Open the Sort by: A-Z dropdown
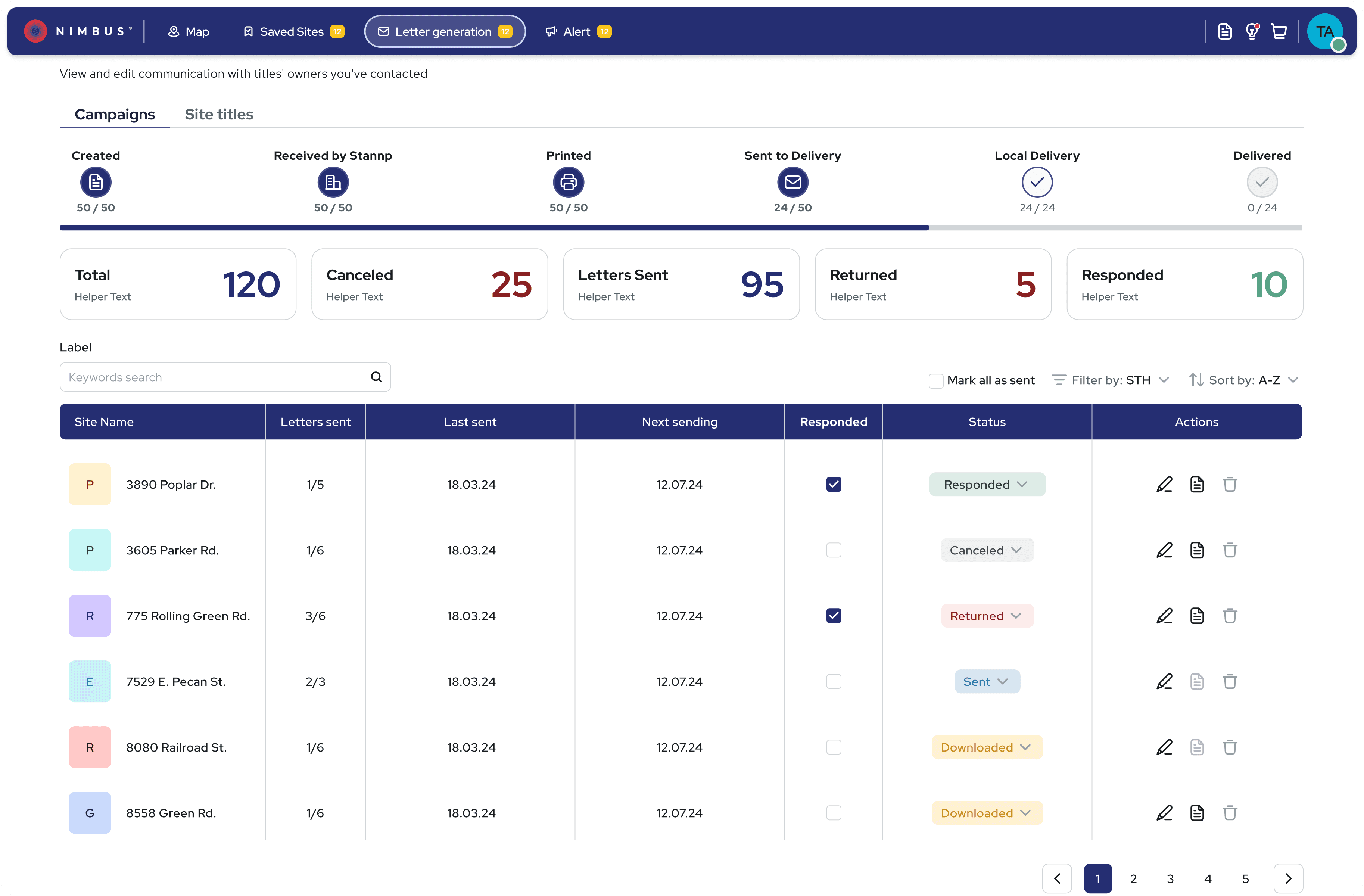This screenshot has height=896, width=1364. coord(1244,380)
